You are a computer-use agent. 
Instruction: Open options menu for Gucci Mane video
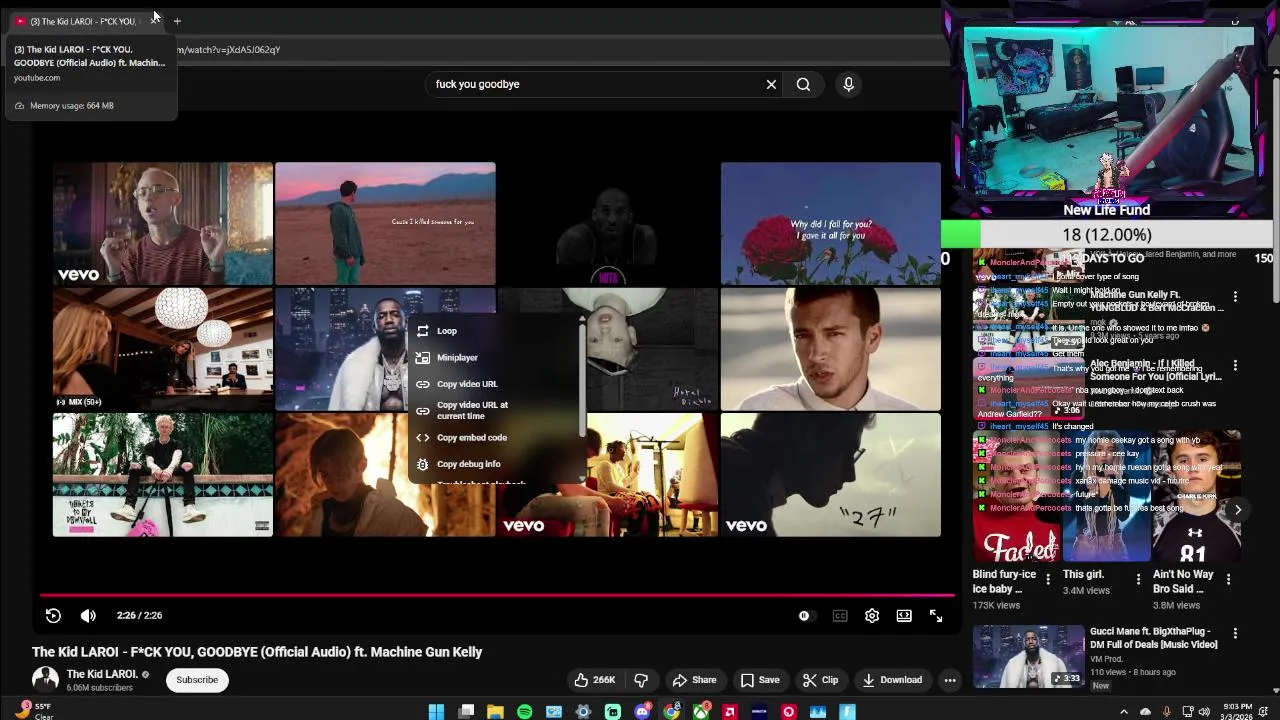(x=1235, y=633)
